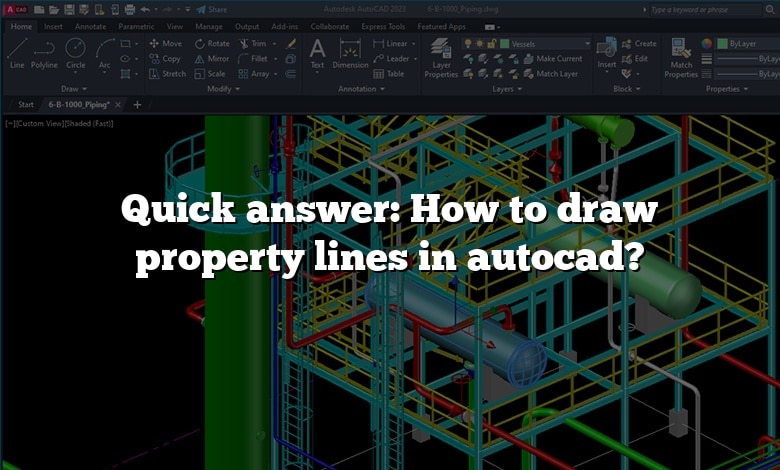Click the Match Properties icon
Screen dimensions: 780x470
tap(681, 58)
